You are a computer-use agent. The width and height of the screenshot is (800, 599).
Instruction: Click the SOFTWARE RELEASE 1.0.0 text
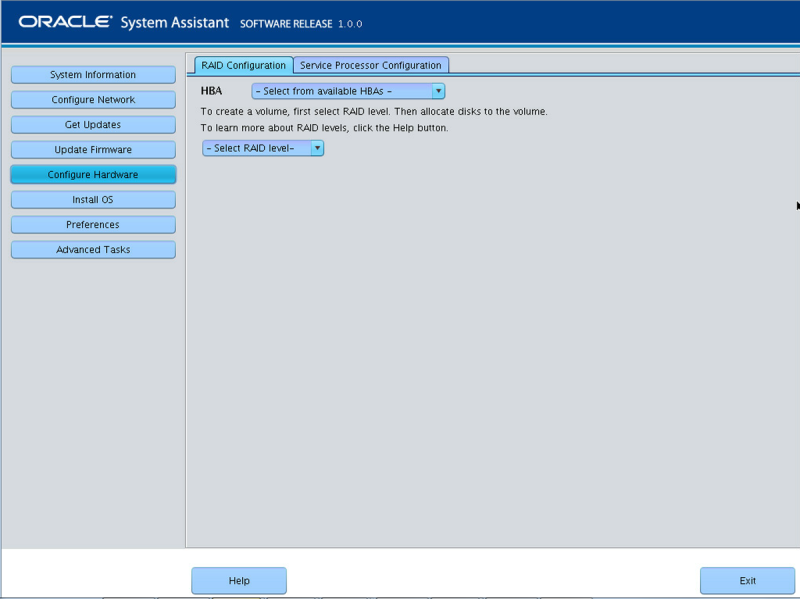pos(301,24)
